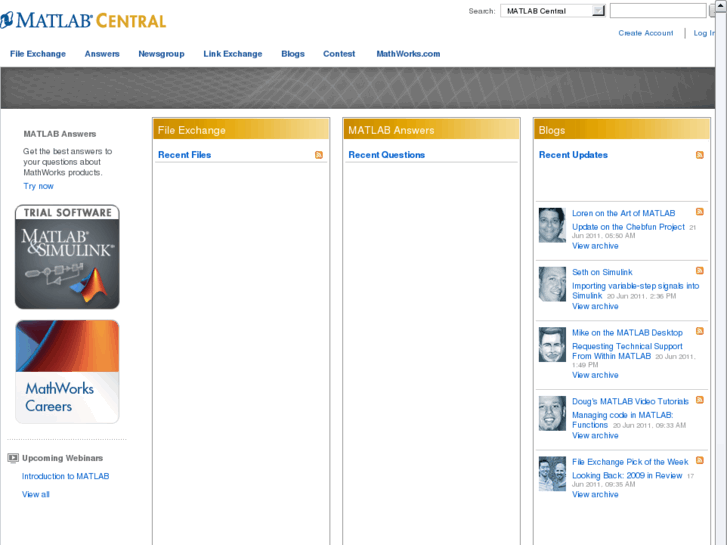The width and height of the screenshot is (727, 545).
Task: Click the File Exchange panel header
Action: click(241, 129)
